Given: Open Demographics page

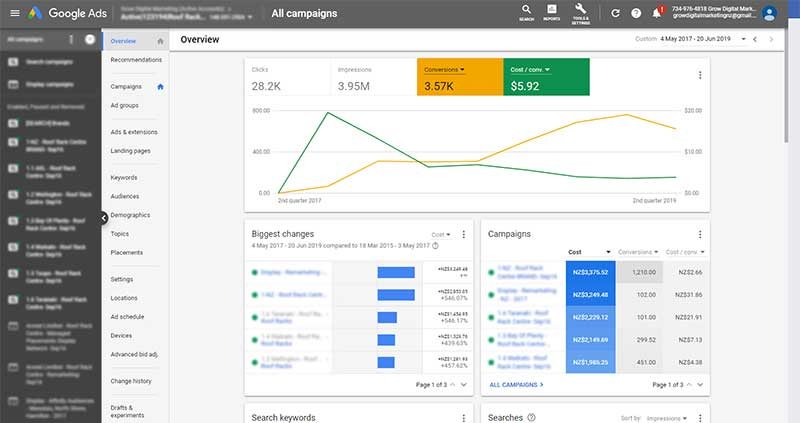Looking at the screenshot, I should coord(131,215).
